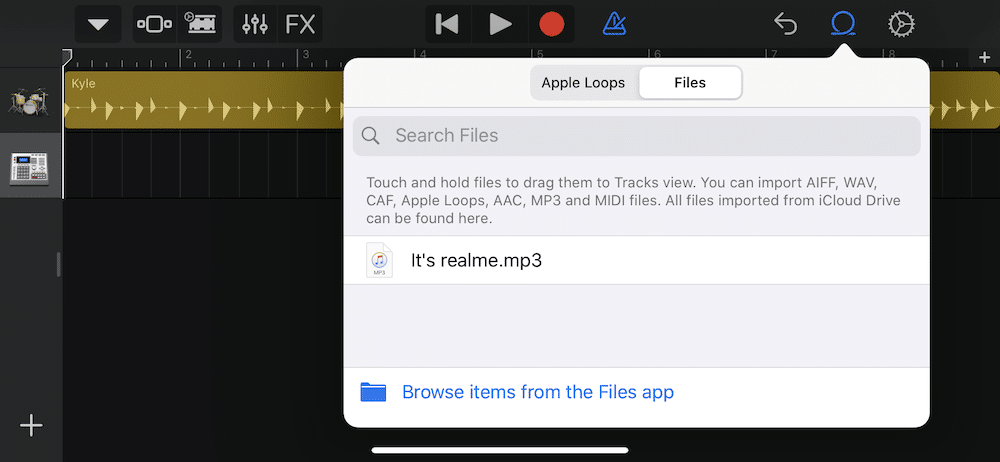Close the Loop Browser via loop icon
Image resolution: width=1000 pixels, height=462 pixels.
843,24
